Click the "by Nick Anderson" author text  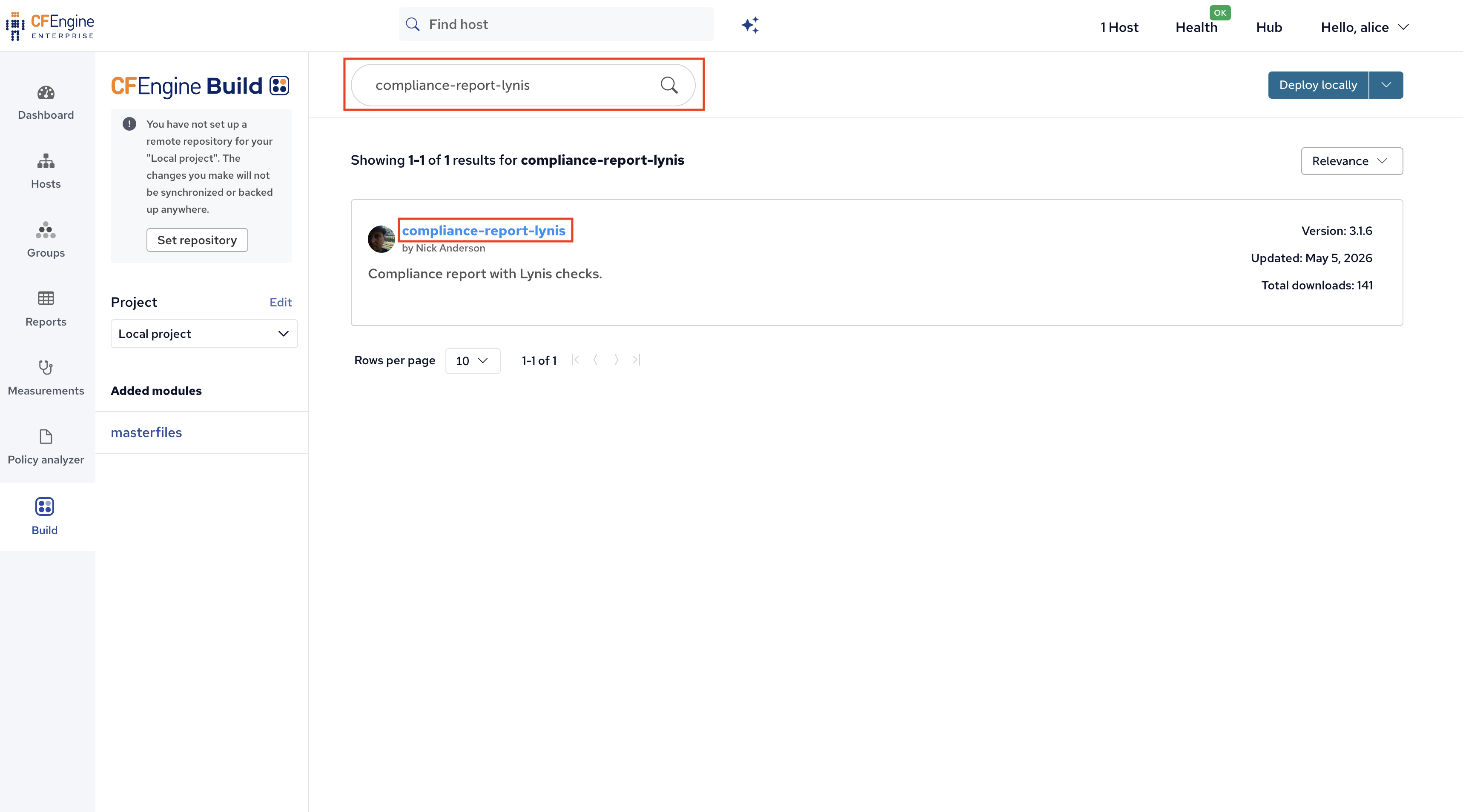(444, 248)
